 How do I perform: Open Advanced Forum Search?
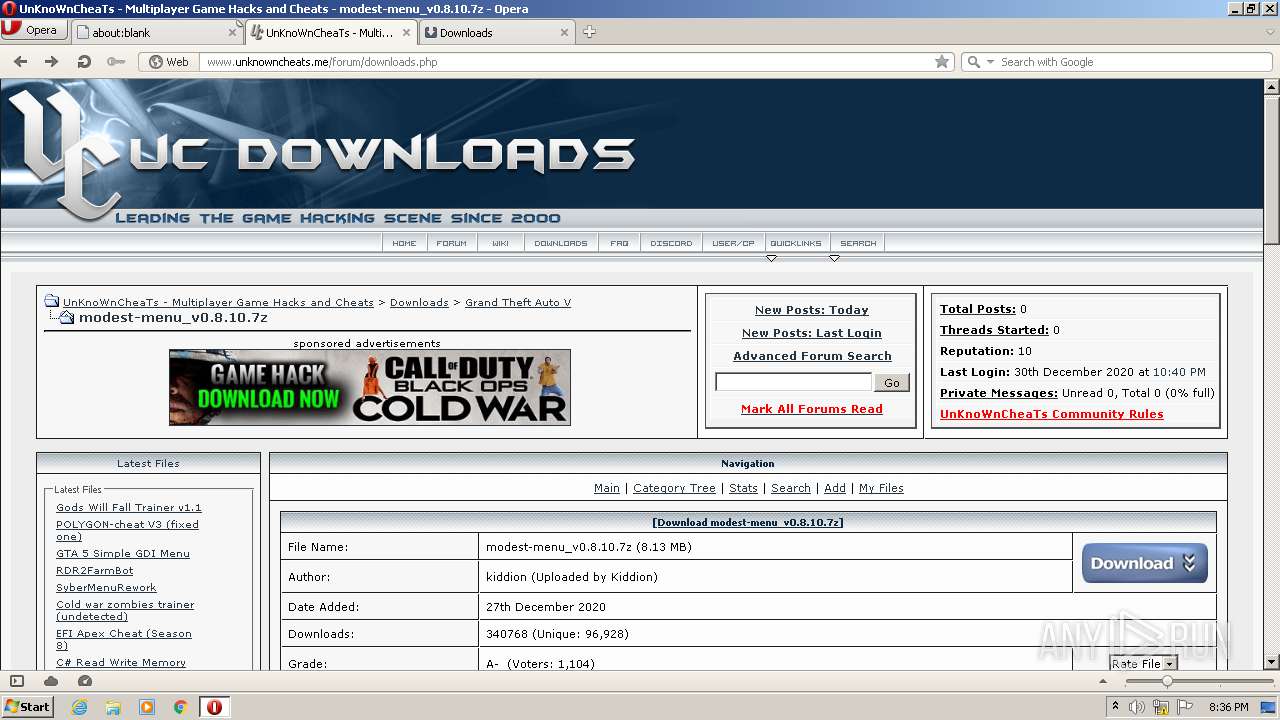click(812, 356)
